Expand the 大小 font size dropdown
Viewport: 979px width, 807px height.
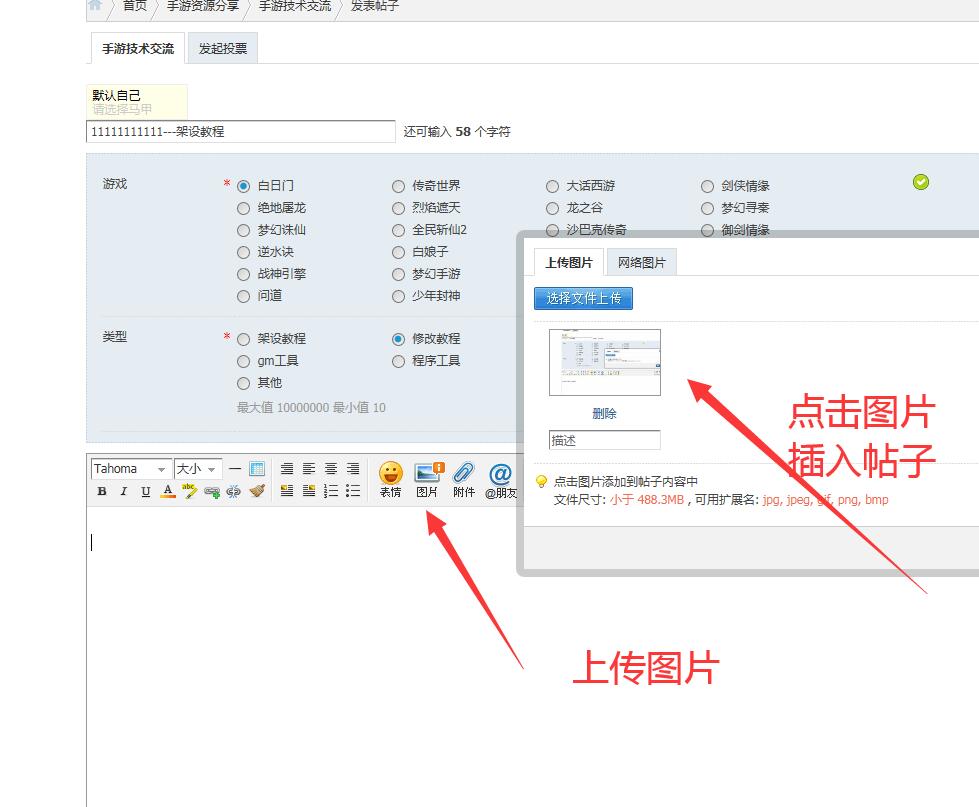coord(197,469)
